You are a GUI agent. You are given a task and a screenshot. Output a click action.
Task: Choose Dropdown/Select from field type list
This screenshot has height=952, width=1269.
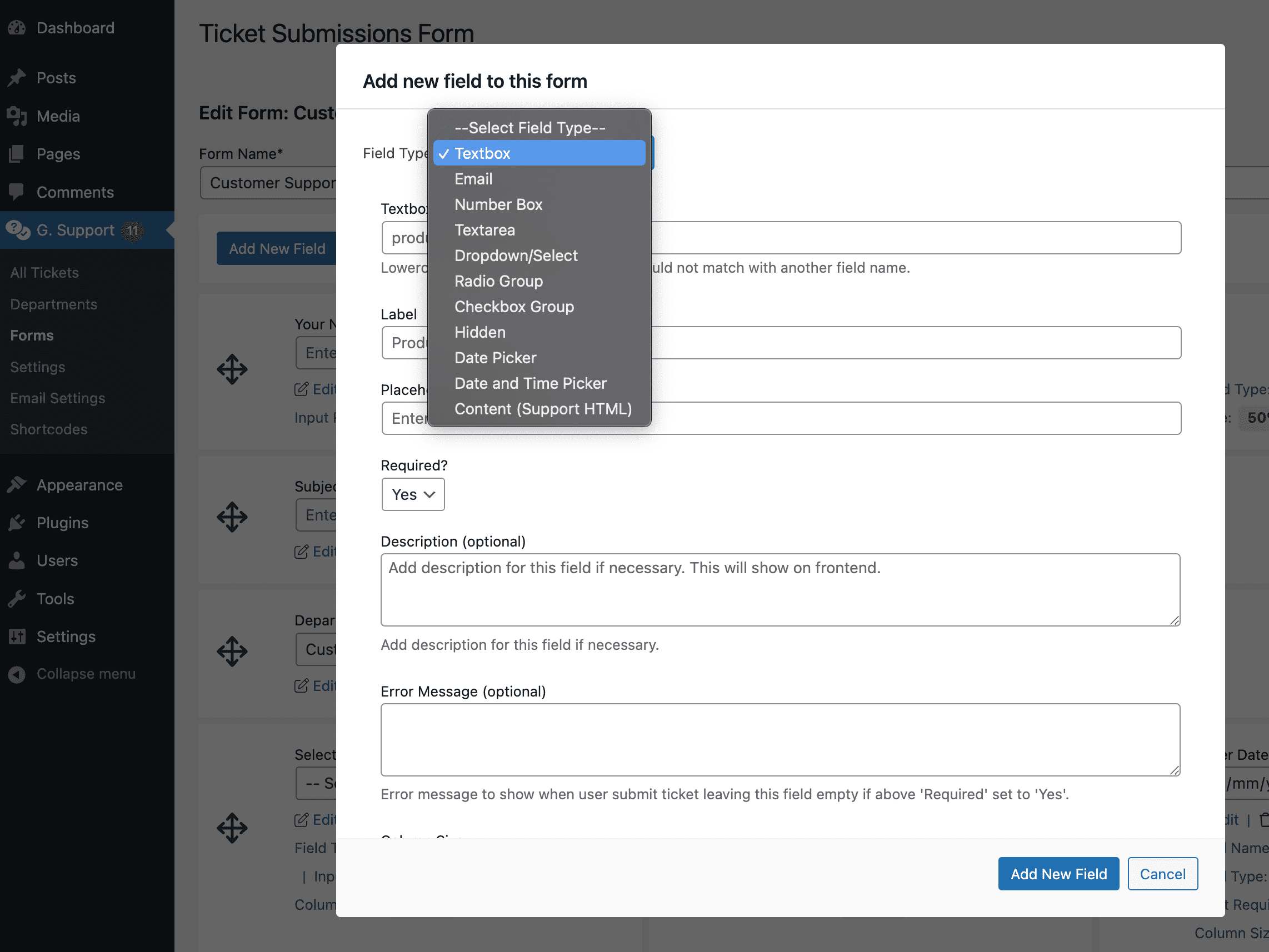[516, 255]
